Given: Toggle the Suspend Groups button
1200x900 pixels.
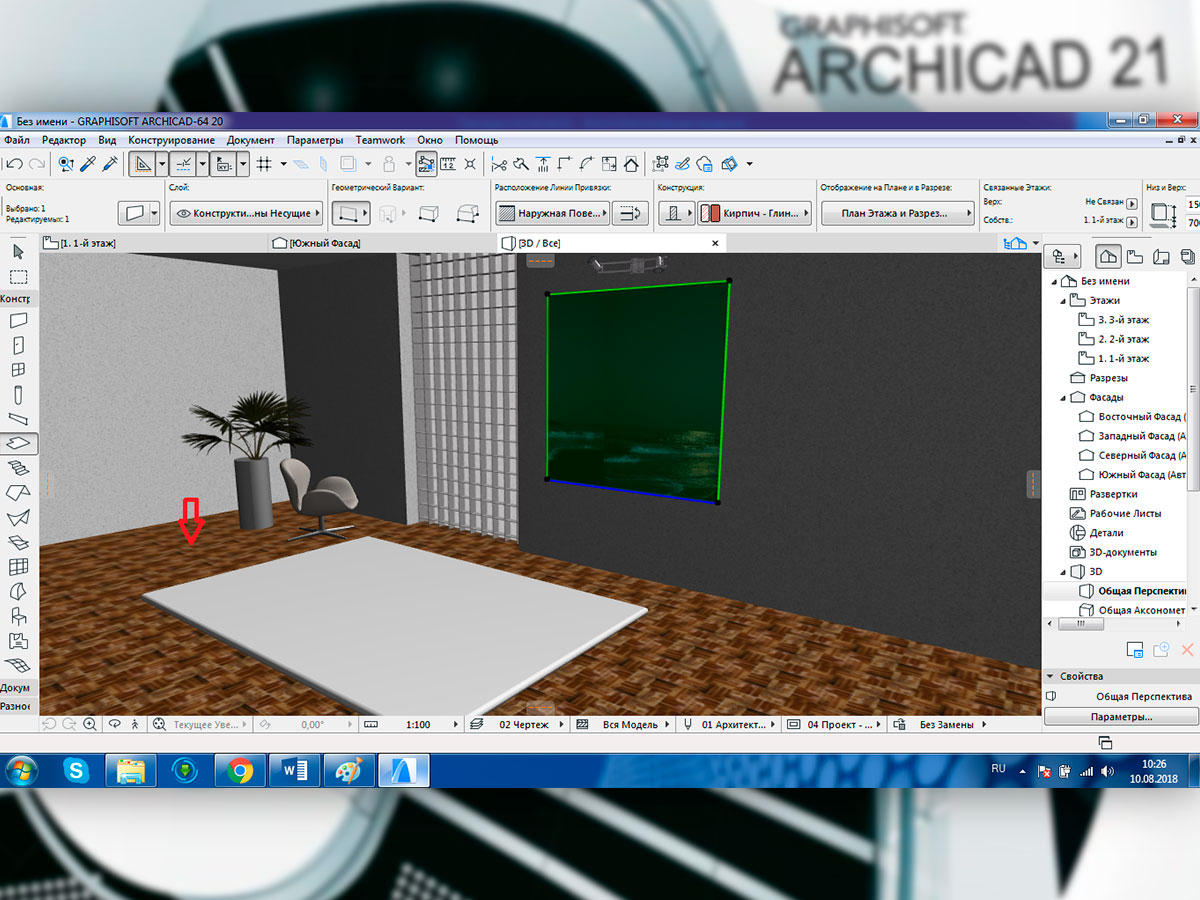Looking at the screenshot, I should click(426, 163).
